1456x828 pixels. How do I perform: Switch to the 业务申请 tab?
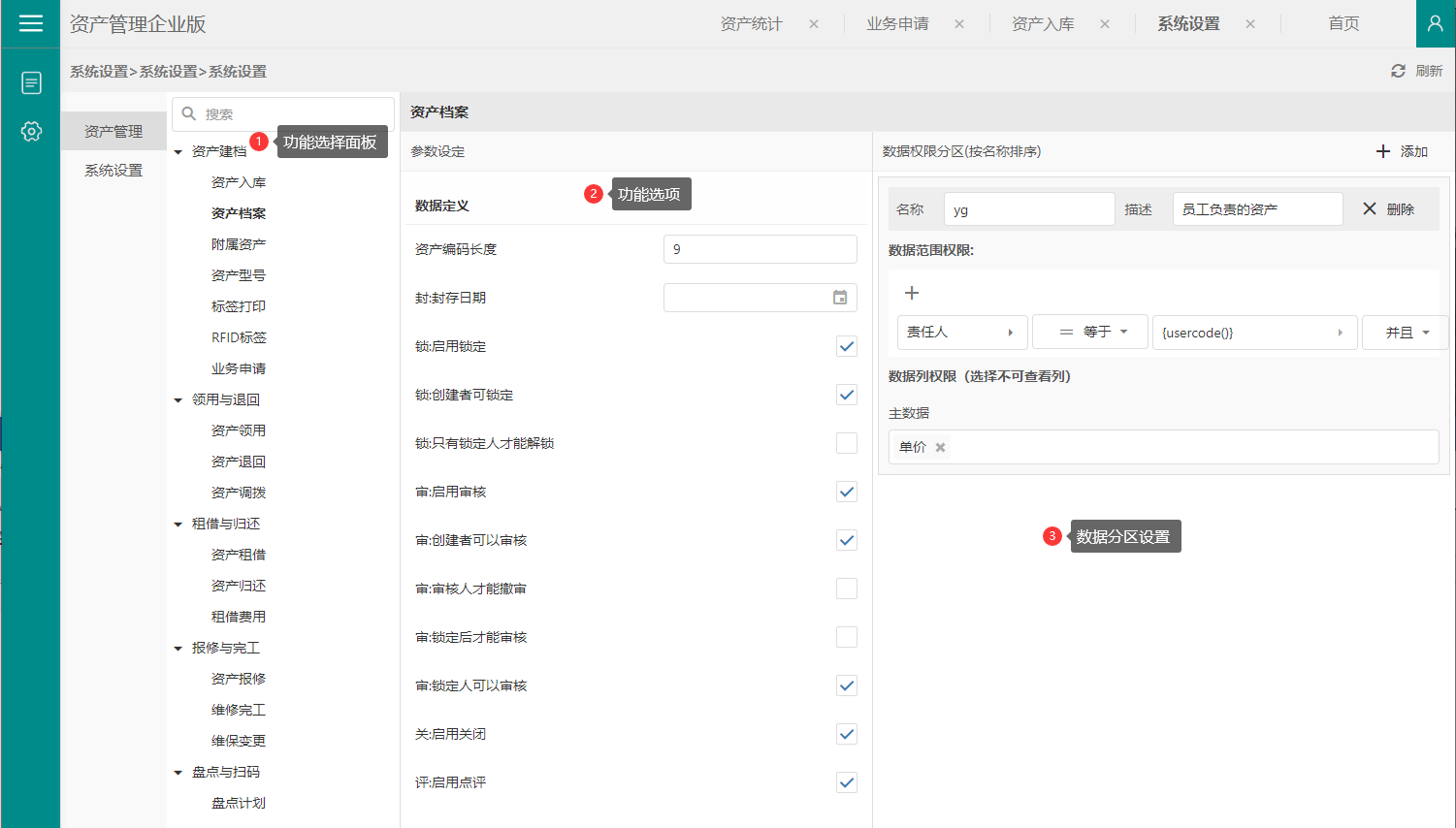pyautogui.click(x=897, y=24)
